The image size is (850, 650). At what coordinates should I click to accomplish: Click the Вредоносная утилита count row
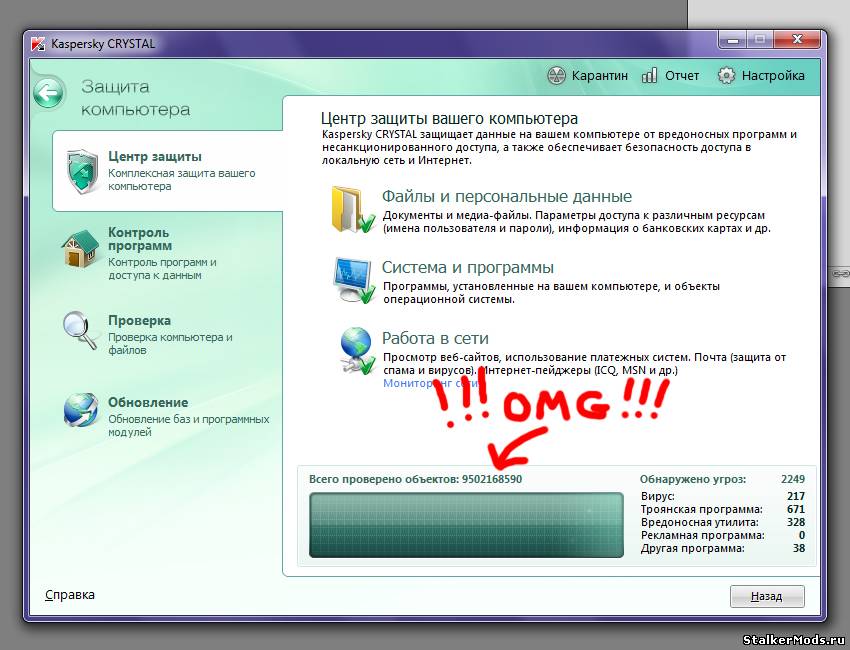(723, 522)
